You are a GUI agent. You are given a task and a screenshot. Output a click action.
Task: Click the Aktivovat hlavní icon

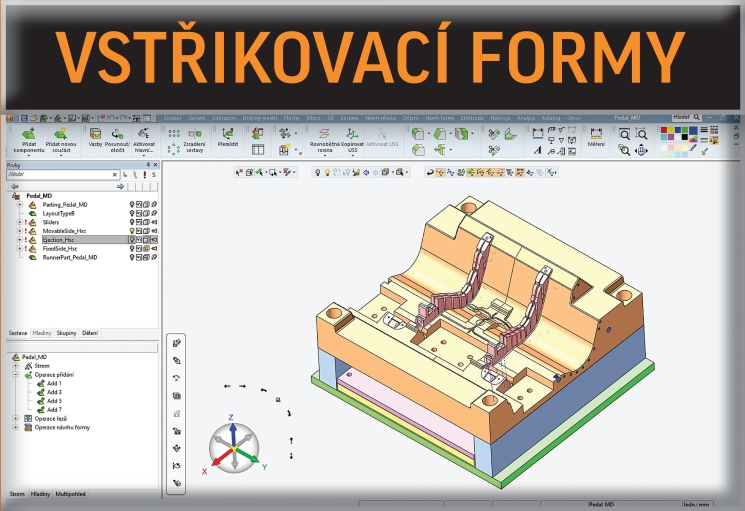[143, 133]
